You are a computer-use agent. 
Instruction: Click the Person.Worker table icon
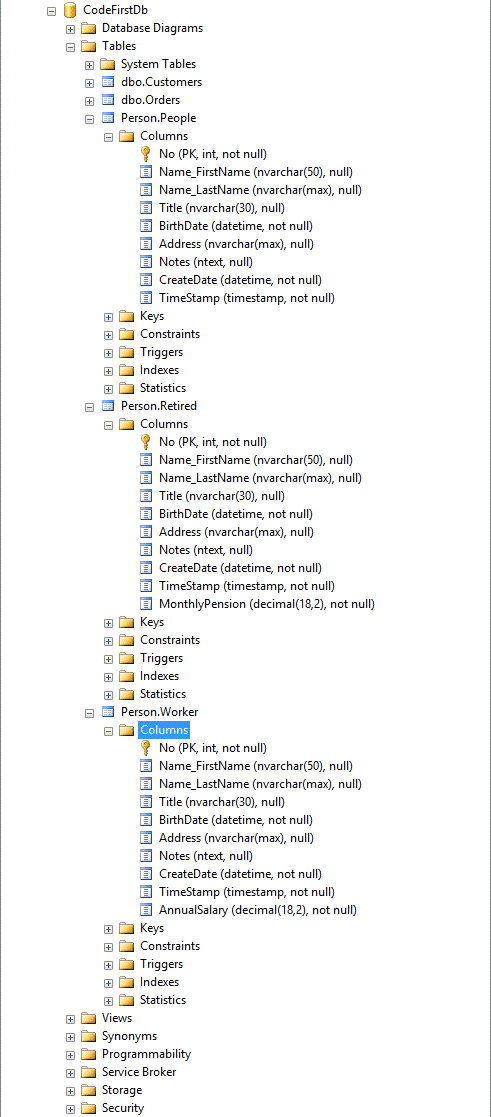click(108, 712)
